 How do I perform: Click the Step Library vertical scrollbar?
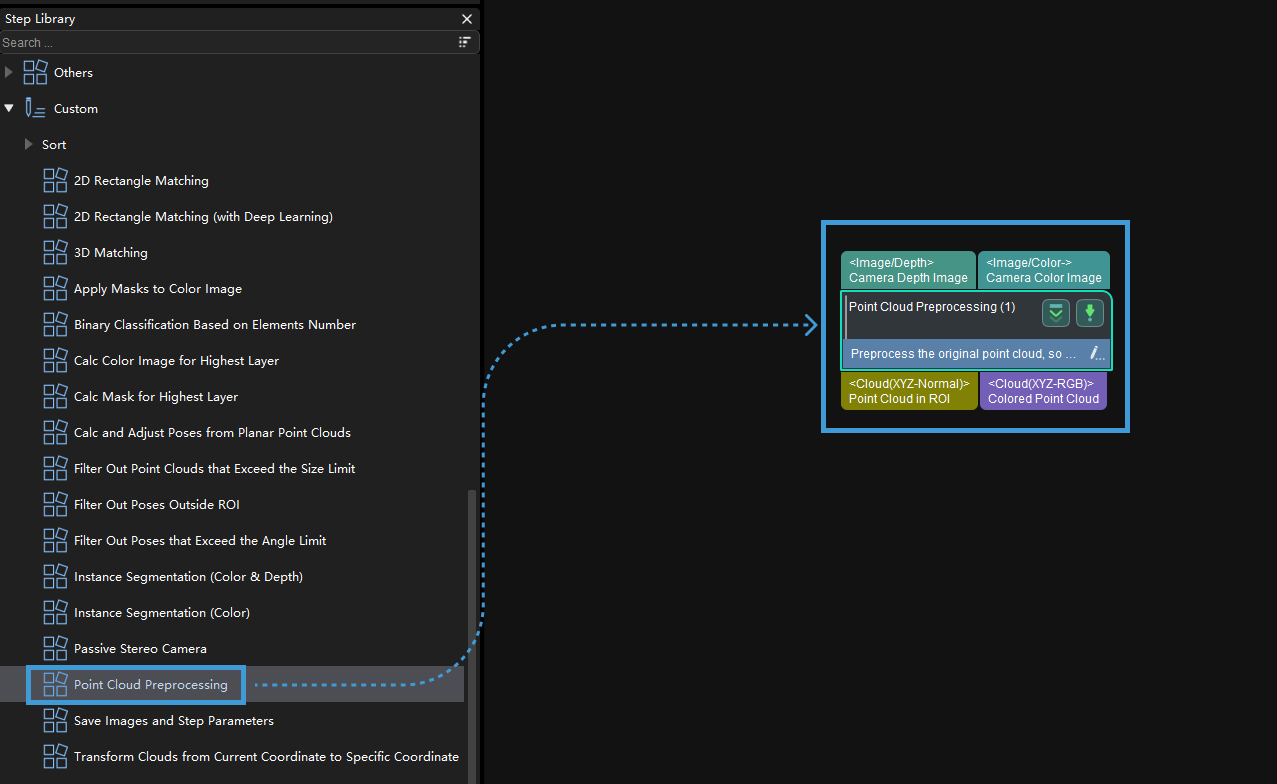tap(471, 620)
